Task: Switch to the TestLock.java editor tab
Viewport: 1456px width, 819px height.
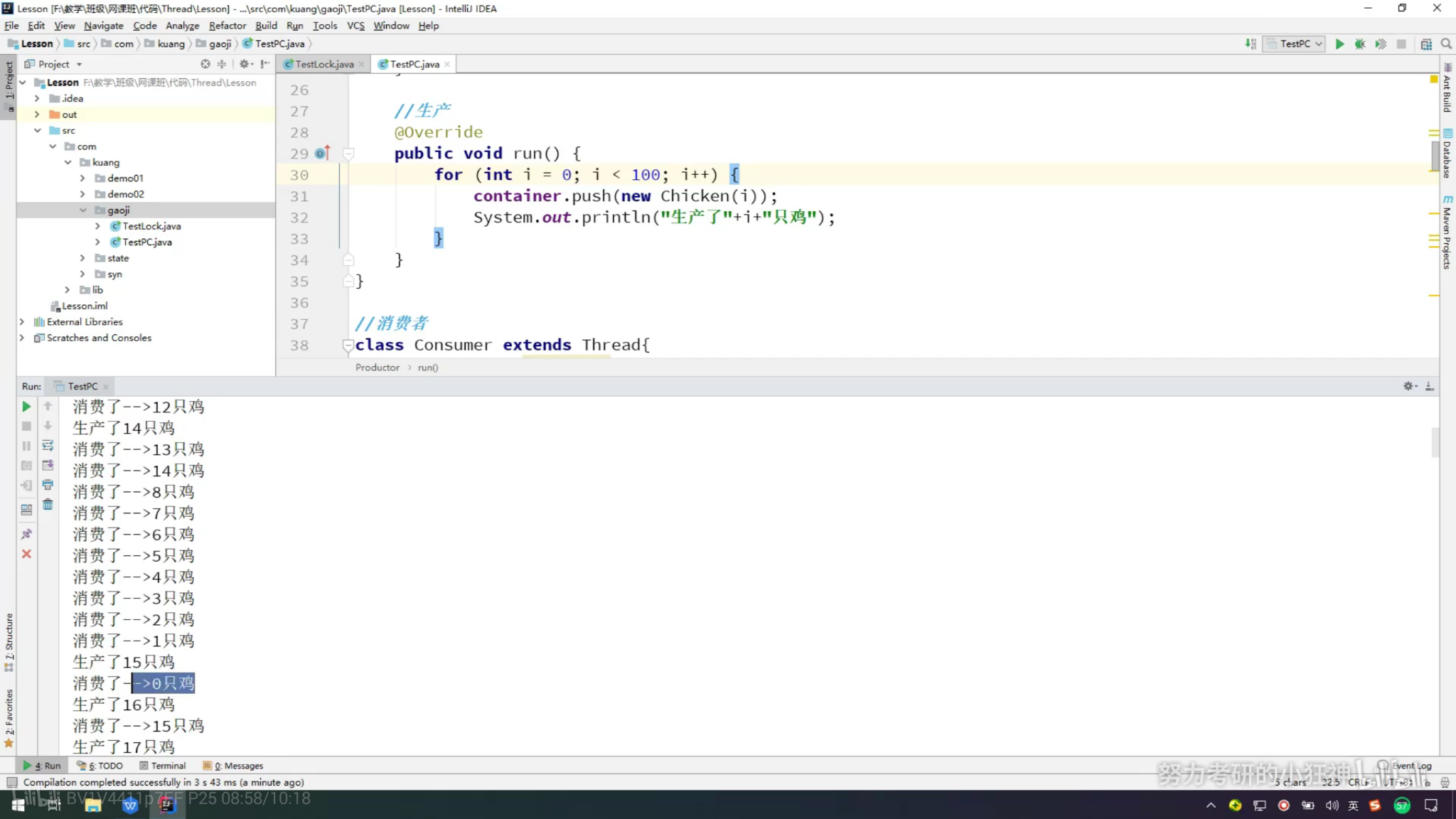Action: (323, 64)
